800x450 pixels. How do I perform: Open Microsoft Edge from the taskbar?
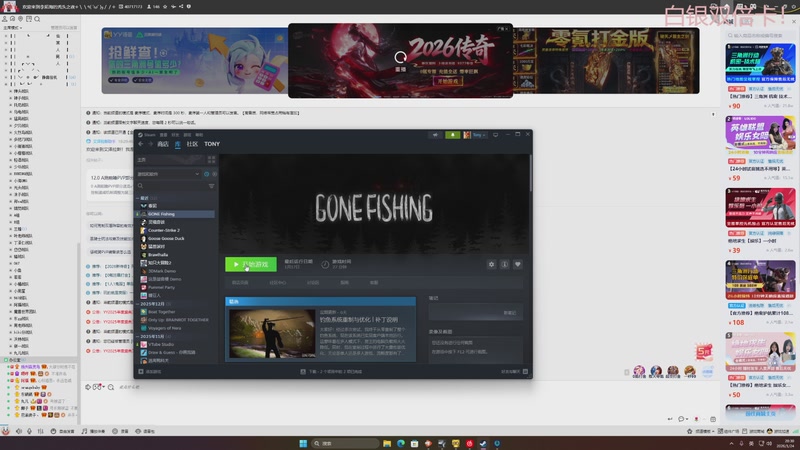[x=401, y=443]
